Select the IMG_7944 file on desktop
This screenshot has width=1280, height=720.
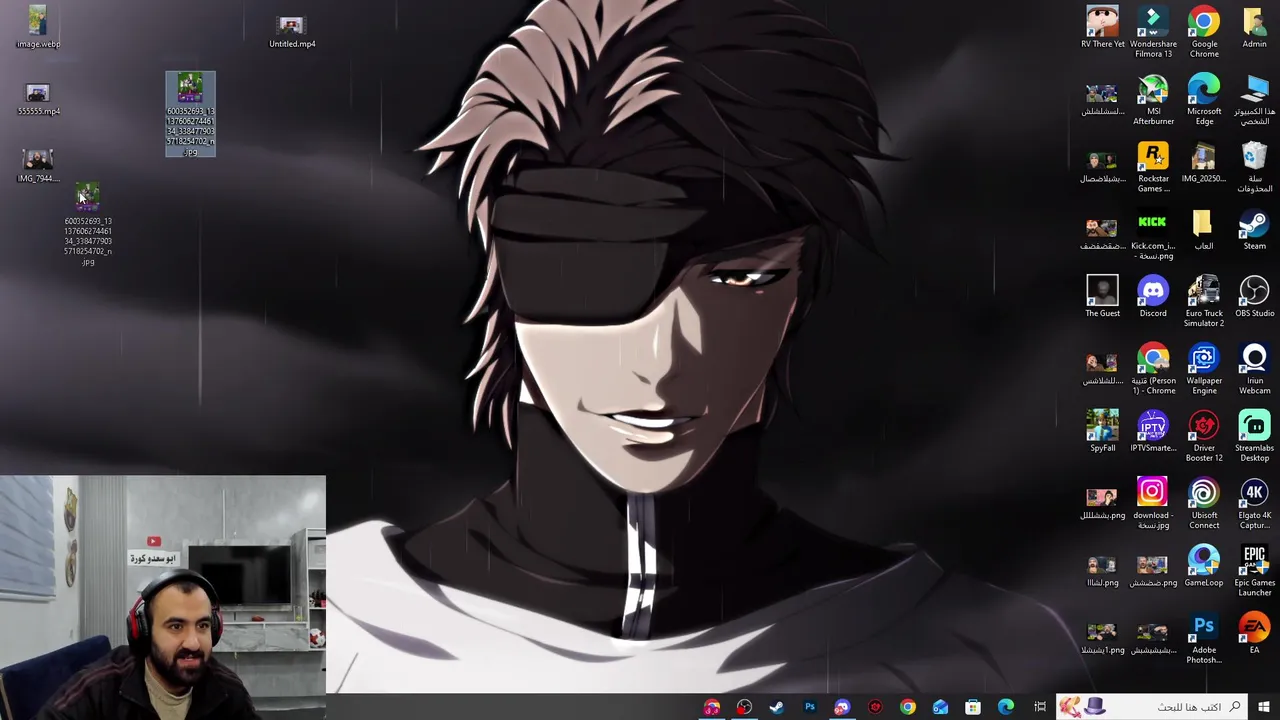coord(38,166)
